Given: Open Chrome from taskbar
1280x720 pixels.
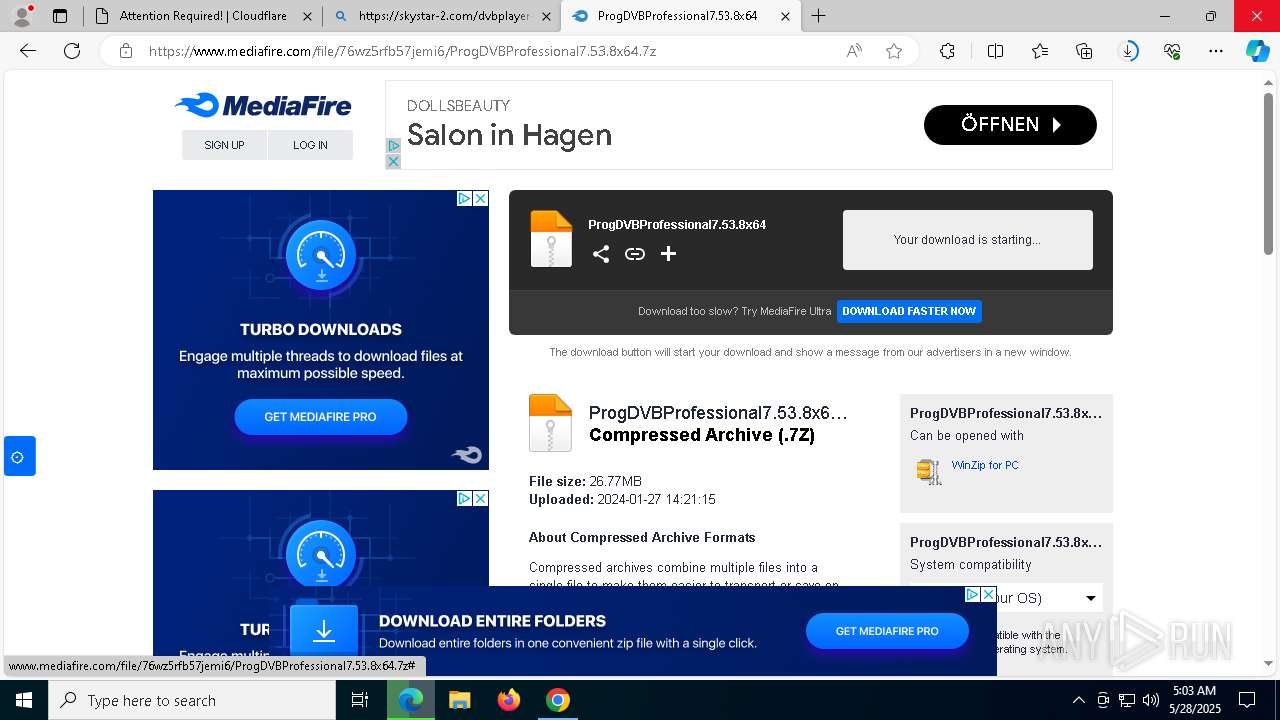Looking at the screenshot, I should (x=558, y=700).
